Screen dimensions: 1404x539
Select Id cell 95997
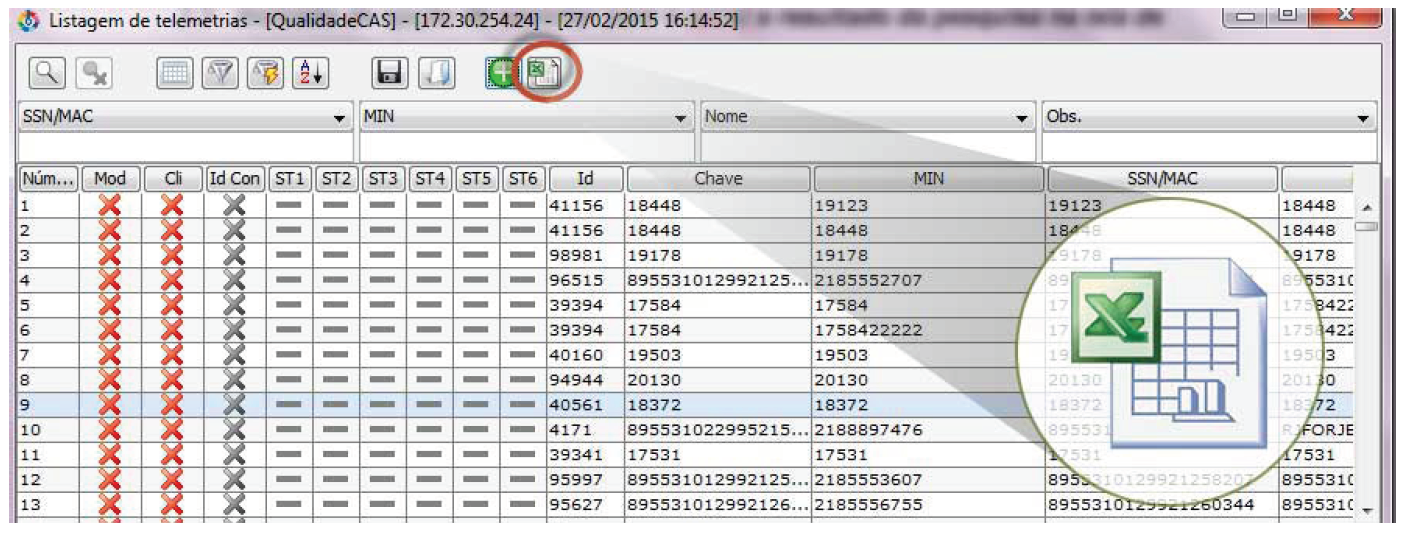(x=585, y=480)
